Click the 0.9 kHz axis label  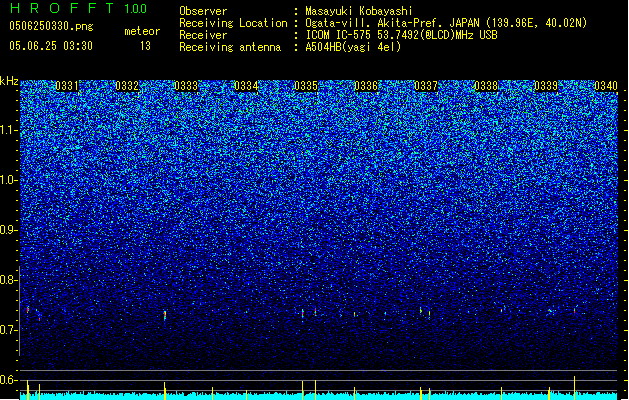[8, 230]
